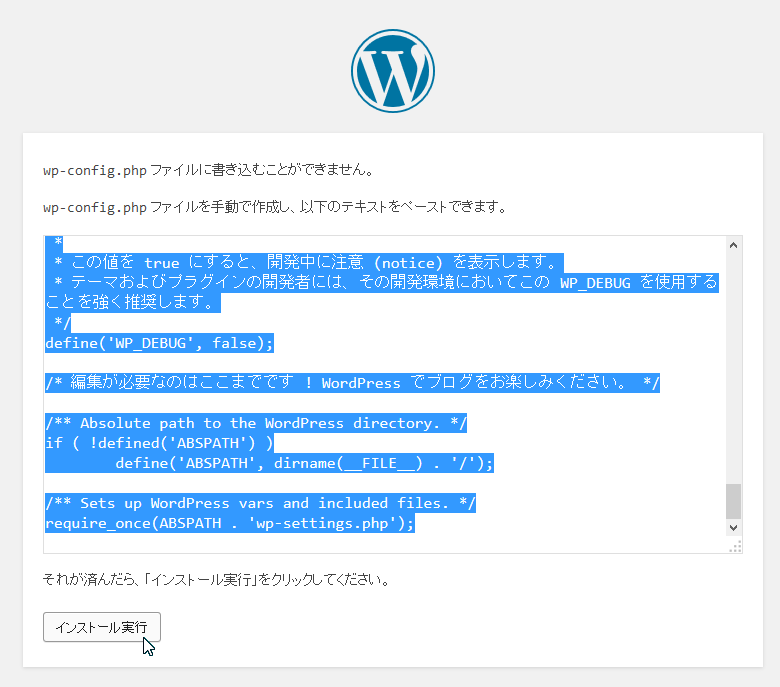Click the define('ABSPATH', dirname(__FILE__)) line

(304, 463)
